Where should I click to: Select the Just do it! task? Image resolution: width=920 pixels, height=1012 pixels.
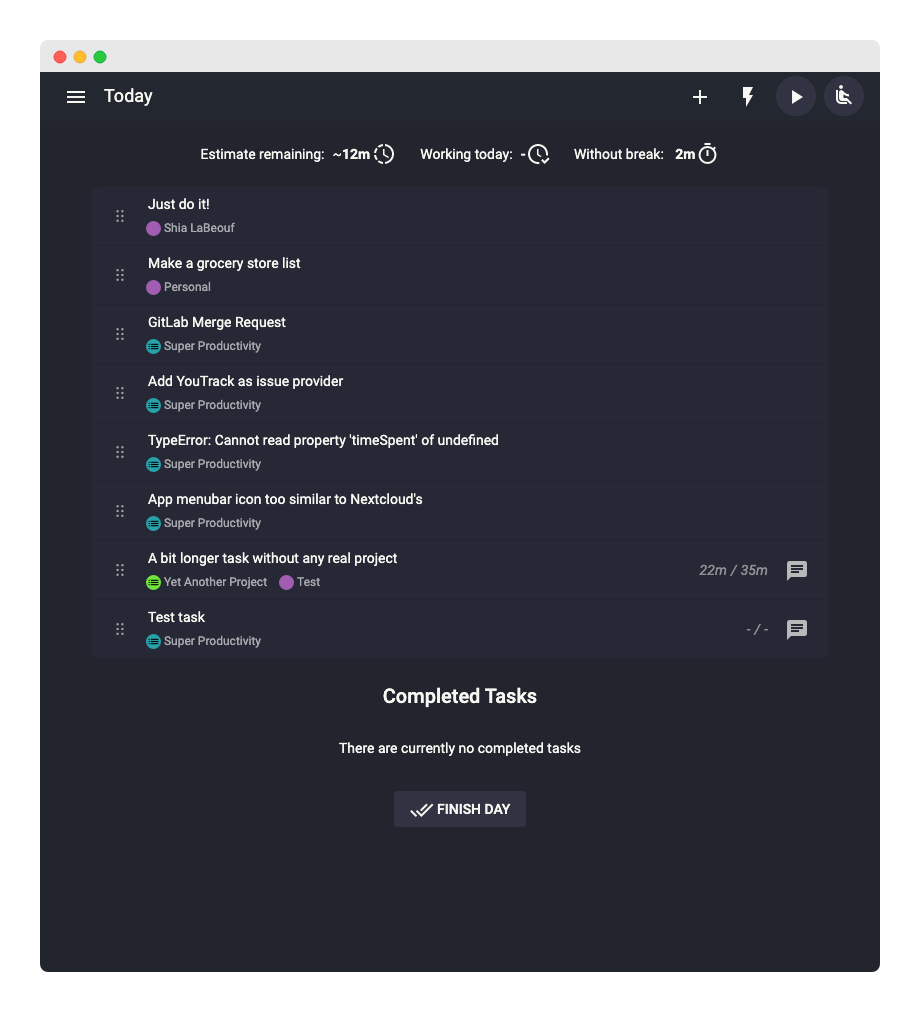(x=179, y=204)
